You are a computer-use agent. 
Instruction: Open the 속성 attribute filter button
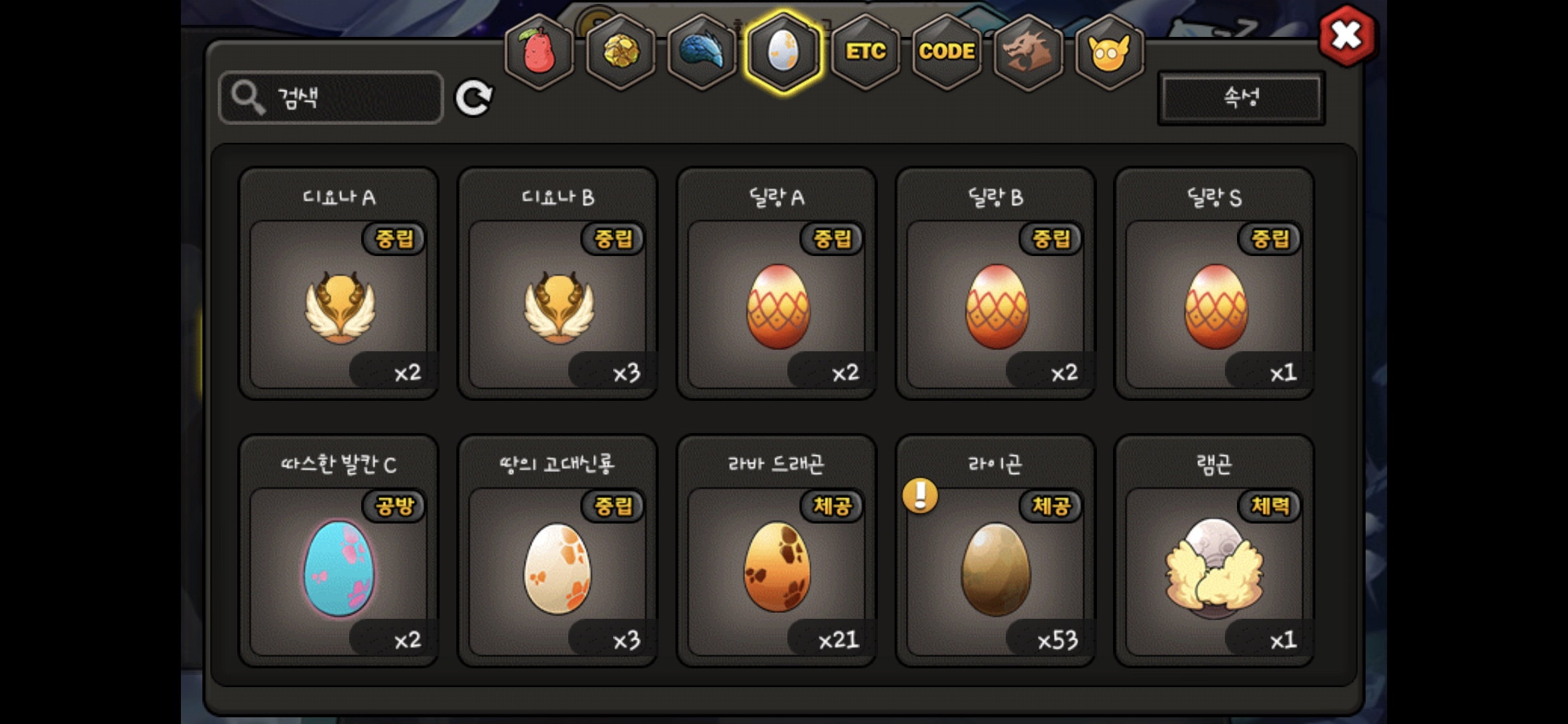click(x=1242, y=98)
